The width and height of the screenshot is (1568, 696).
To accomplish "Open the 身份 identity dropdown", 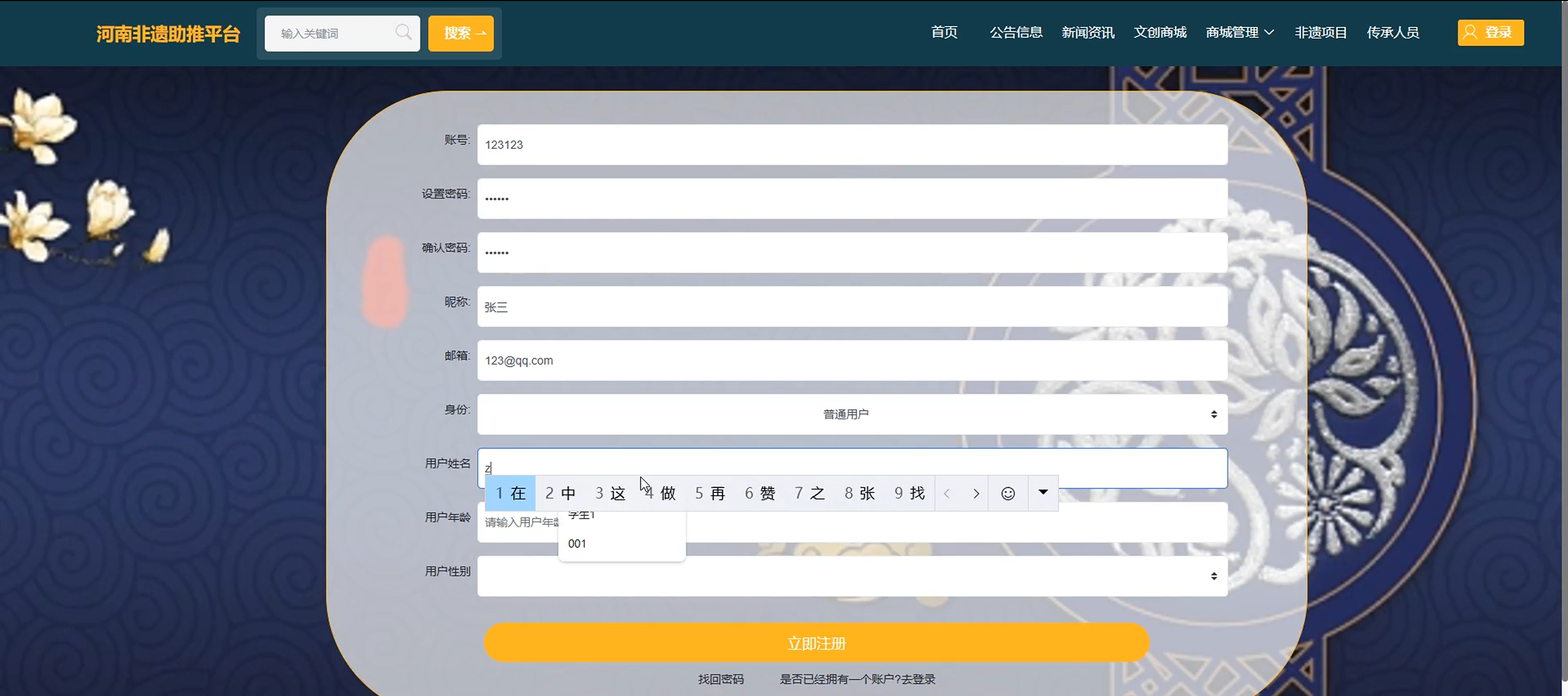I will click(852, 414).
